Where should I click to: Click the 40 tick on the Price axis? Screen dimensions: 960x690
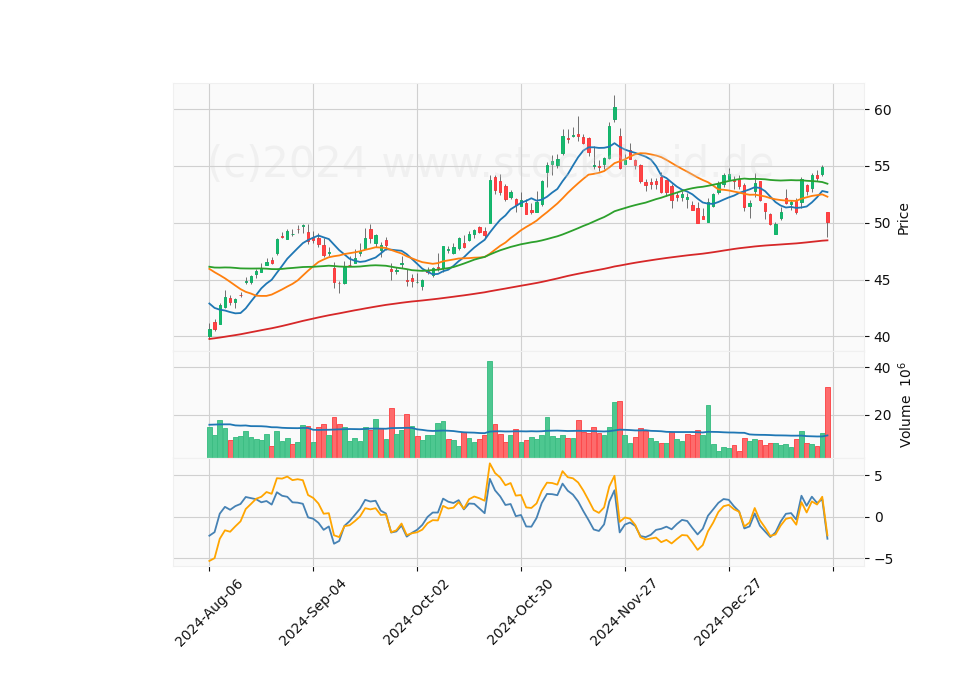coord(882,337)
